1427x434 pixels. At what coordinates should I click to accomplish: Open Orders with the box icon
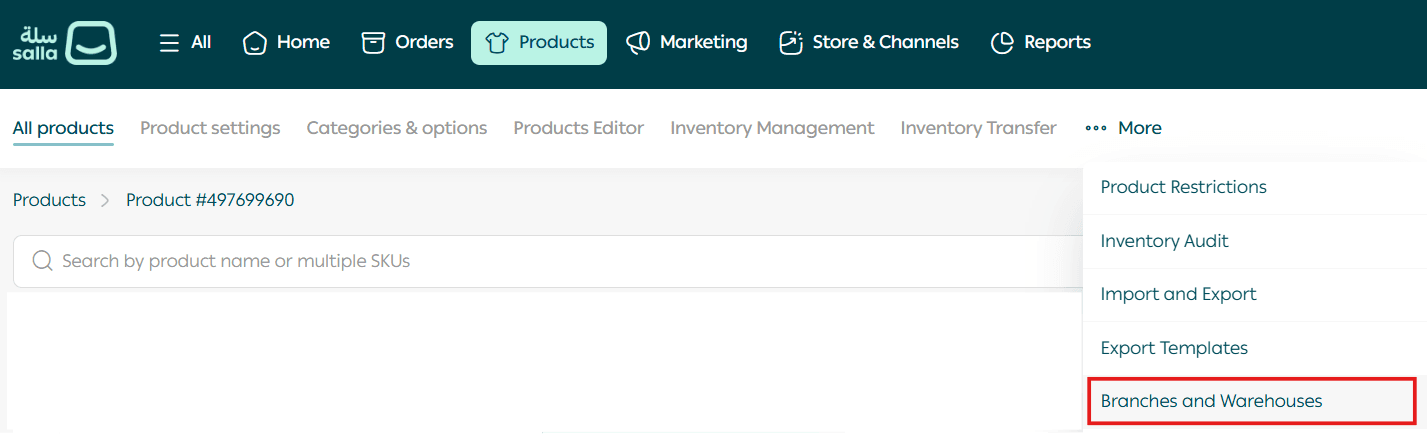click(373, 43)
